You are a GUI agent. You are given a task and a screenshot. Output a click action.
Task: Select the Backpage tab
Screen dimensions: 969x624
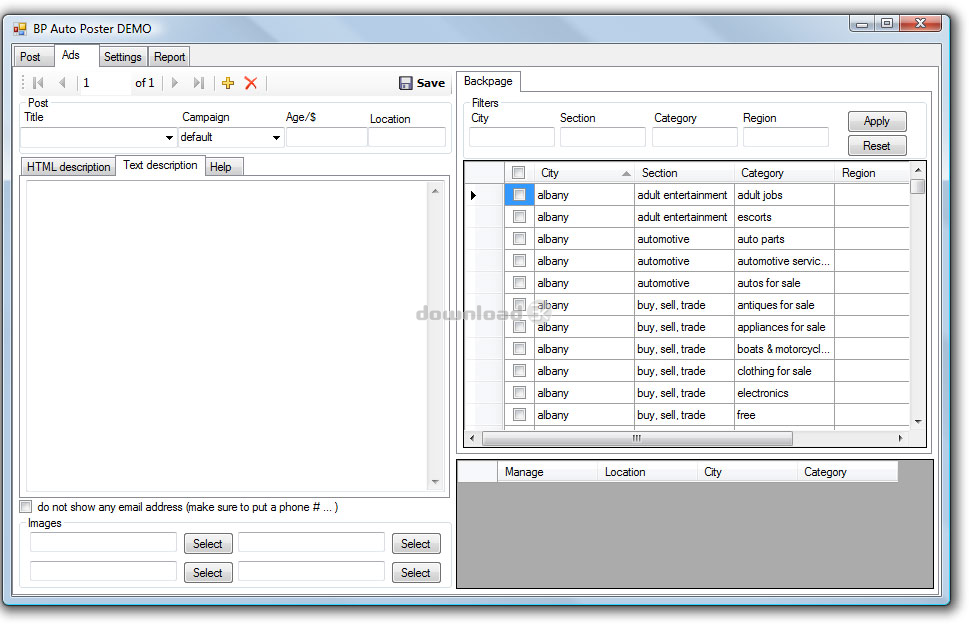[x=488, y=81]
